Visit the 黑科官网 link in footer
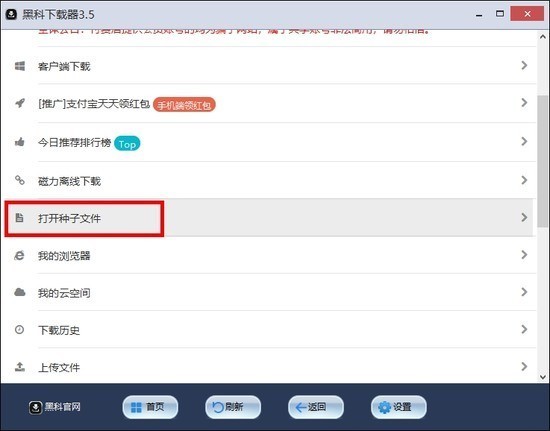This screenshot has width=550, height=431. tap(55, 407)
